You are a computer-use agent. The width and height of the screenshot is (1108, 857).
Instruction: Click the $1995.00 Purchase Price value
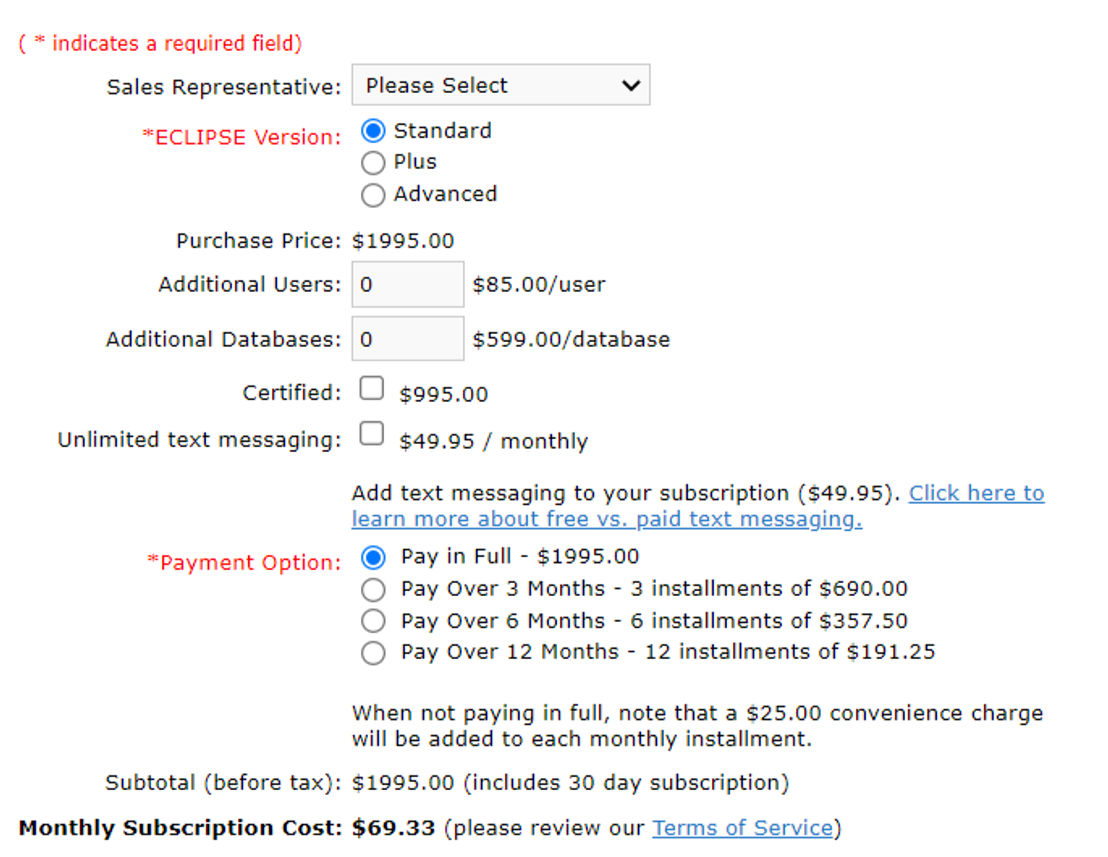pyautogui.click(x=403, y=241)
